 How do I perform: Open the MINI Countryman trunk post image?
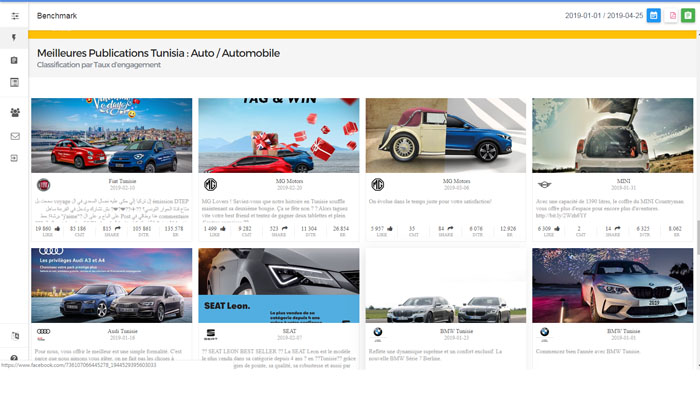click(613, 135)
